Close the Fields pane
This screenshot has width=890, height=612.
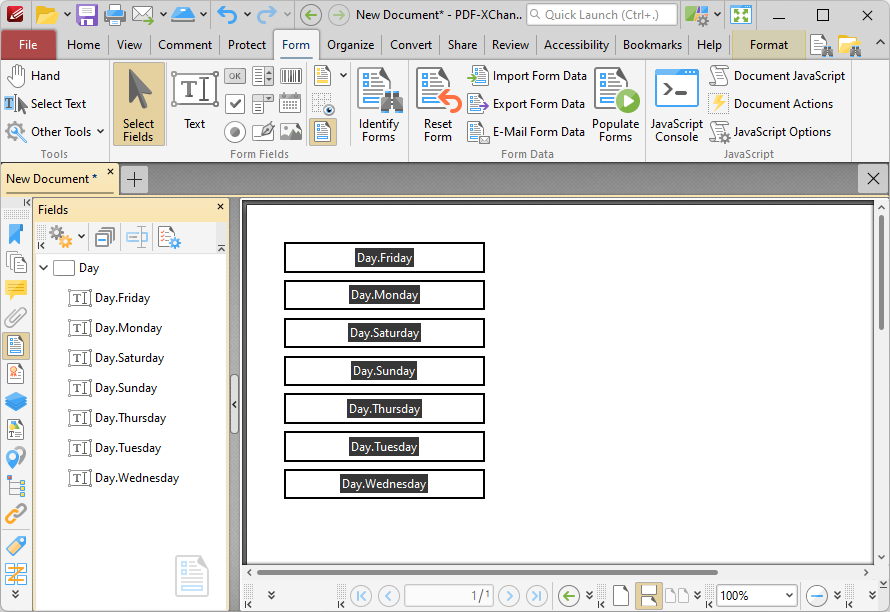pyautogui.click(x=221, y=207)
